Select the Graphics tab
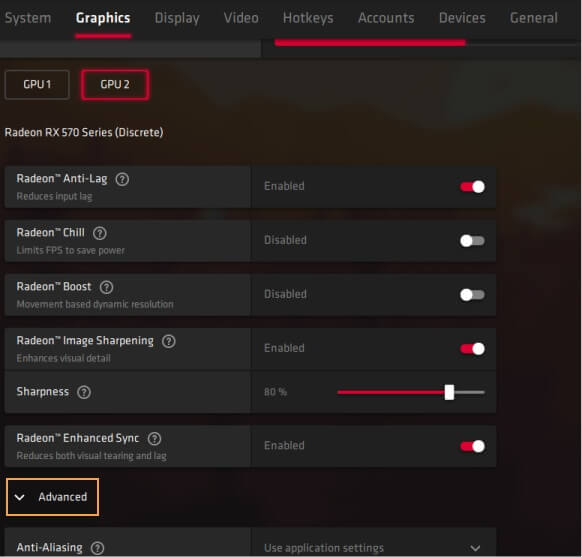 (103, 18)
